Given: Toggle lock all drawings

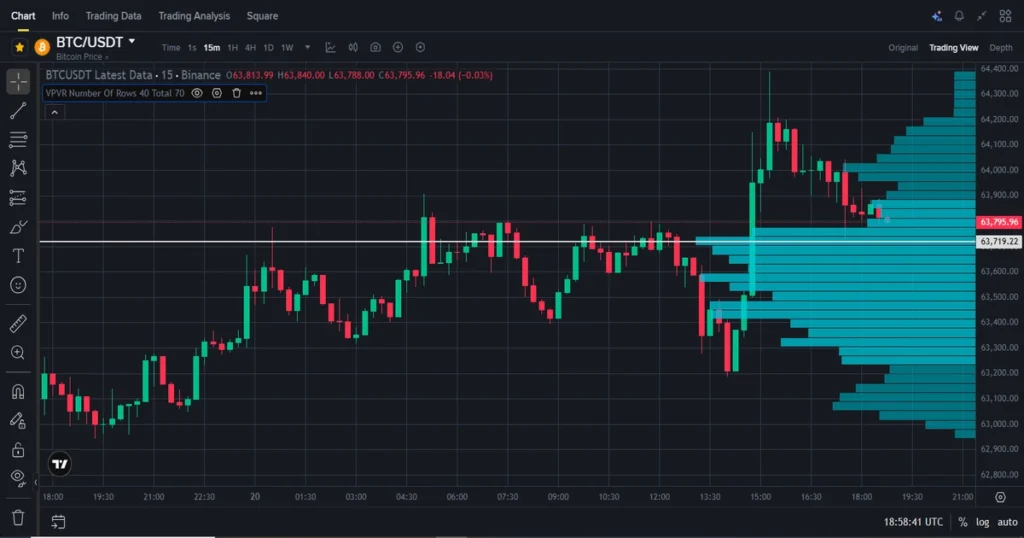Looking at the screenshot, I should point(18,450).
